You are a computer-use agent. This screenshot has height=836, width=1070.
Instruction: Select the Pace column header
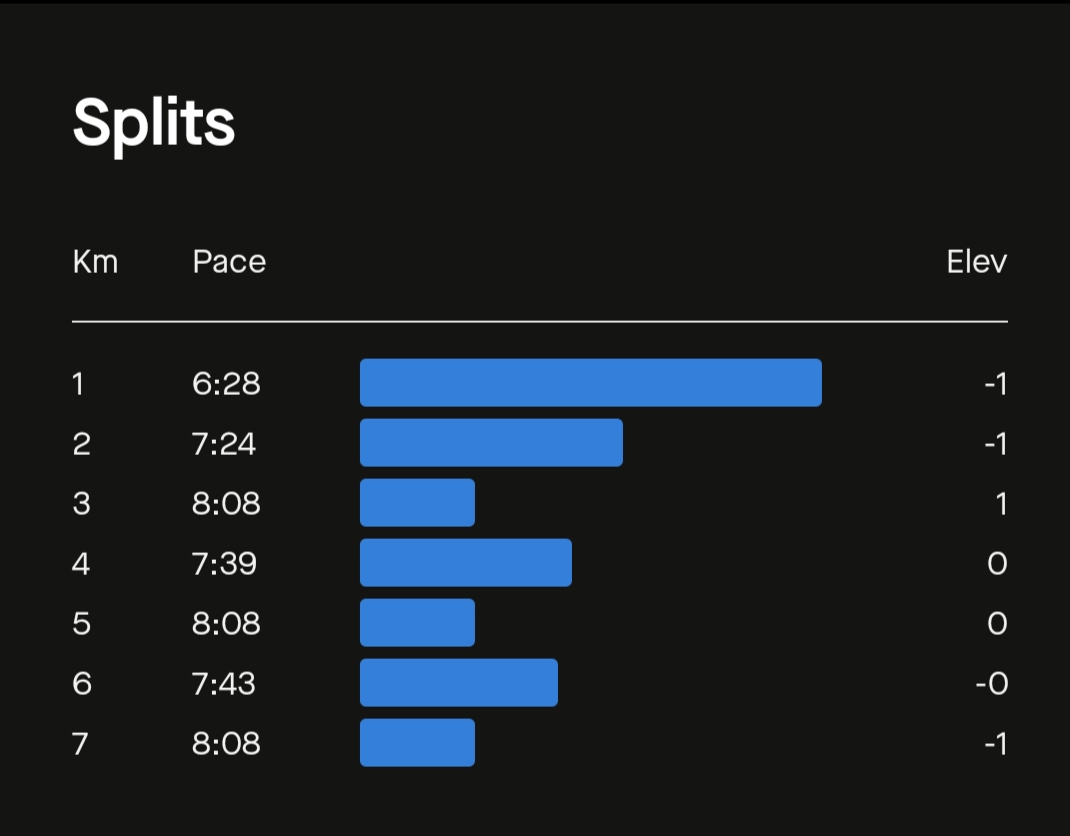[x=229, y=262]
